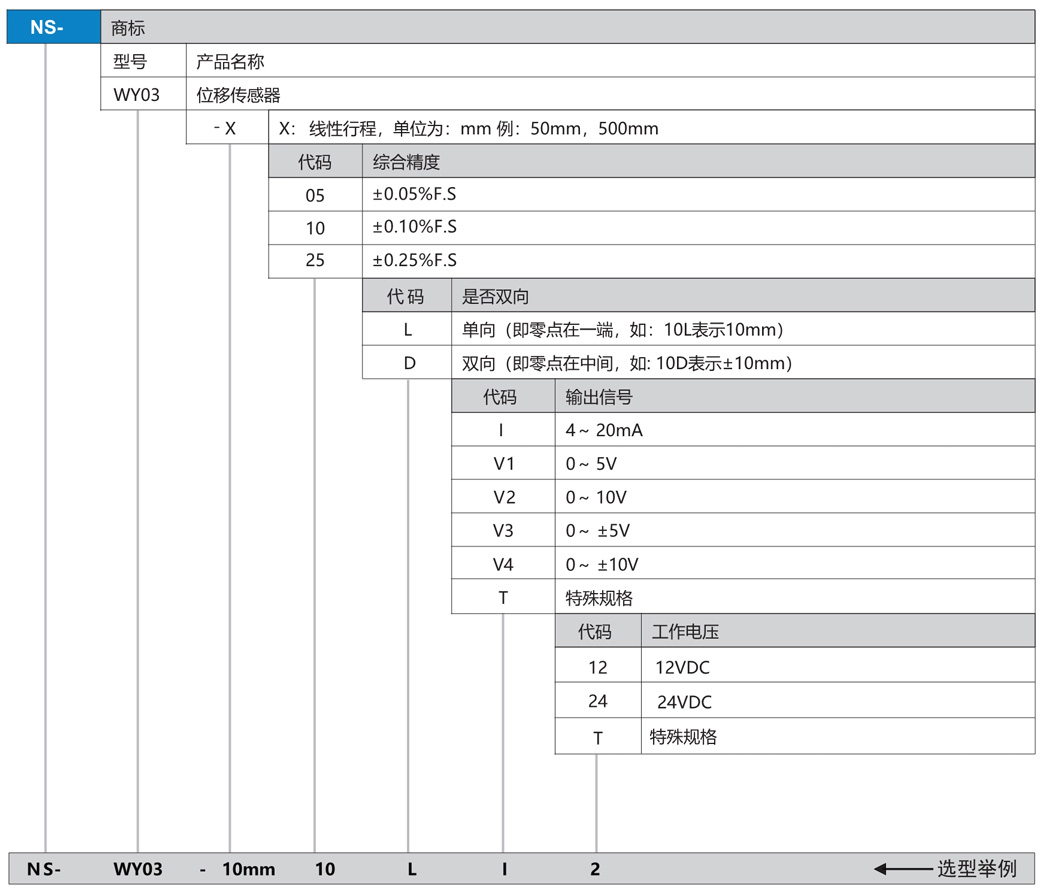Select the ±0.25%F.S accuracy entry
The width and height of the screenshot is (1045, 894).
(414, 260)
